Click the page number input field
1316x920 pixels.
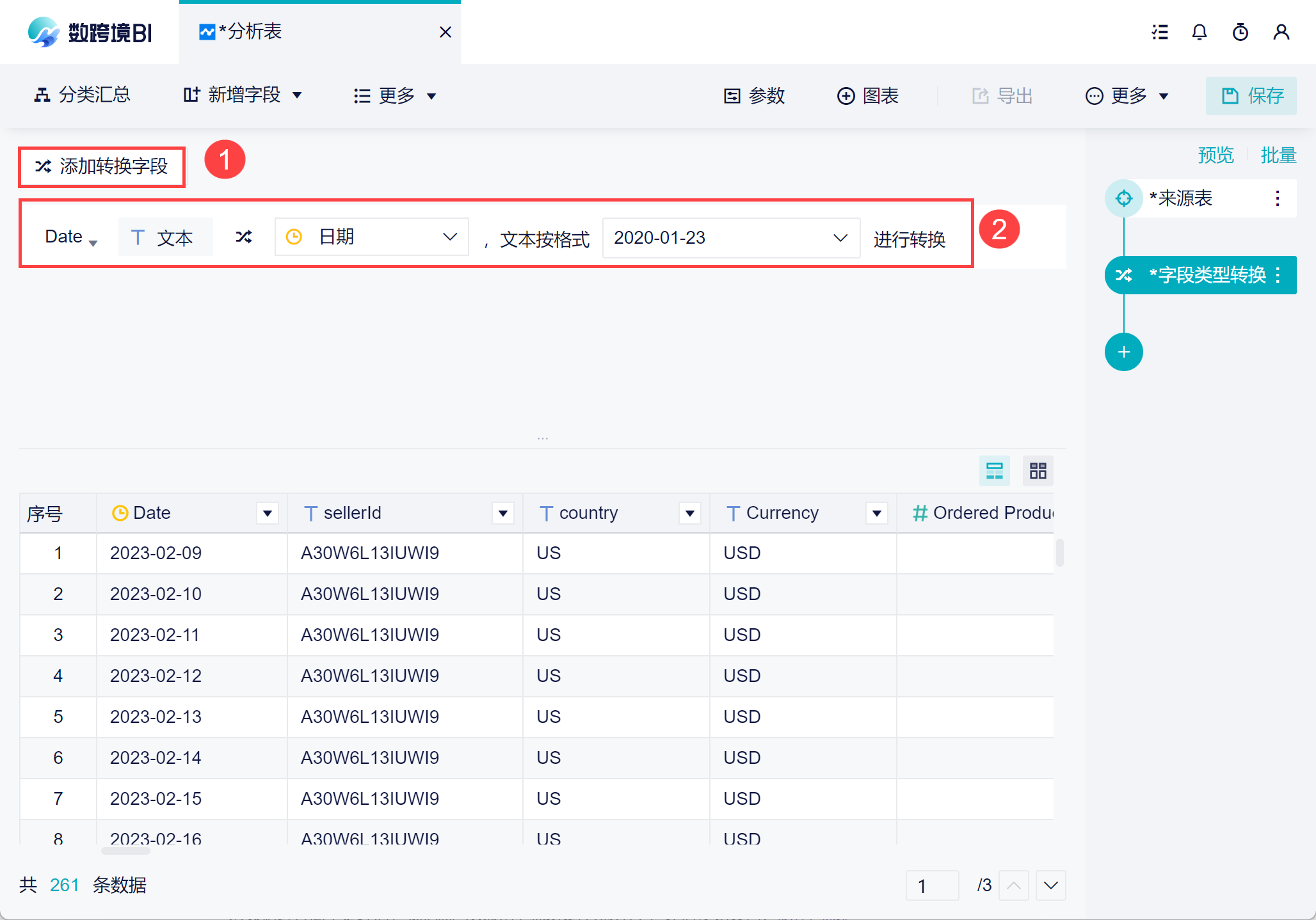tap(931, 885)
